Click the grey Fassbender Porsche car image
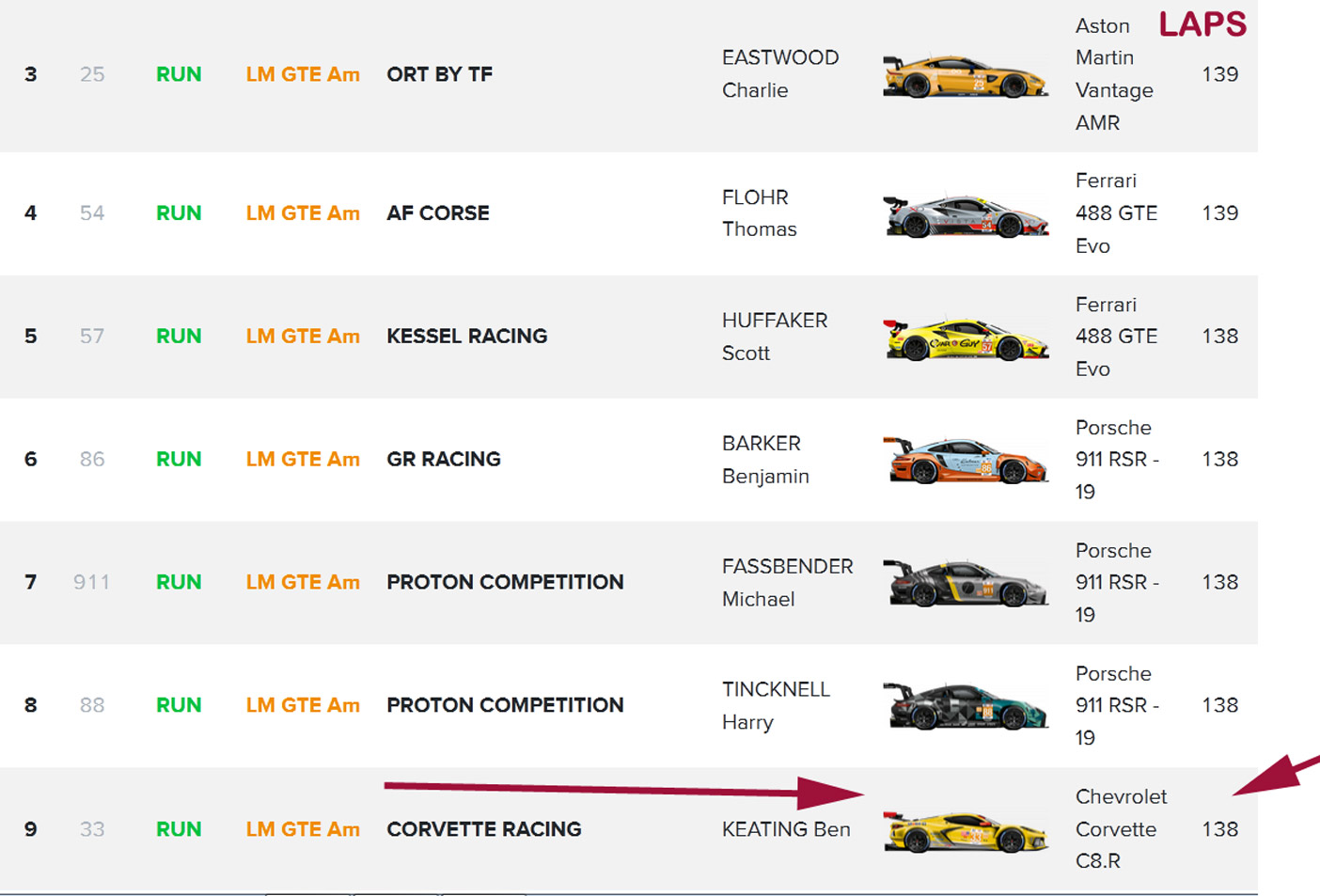Viewport: 1320px width, 896px height. (x=965, y=584)
